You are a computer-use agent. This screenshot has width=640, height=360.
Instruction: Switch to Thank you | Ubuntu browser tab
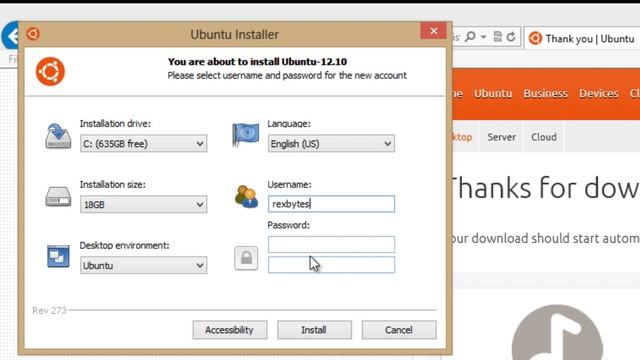582,38
